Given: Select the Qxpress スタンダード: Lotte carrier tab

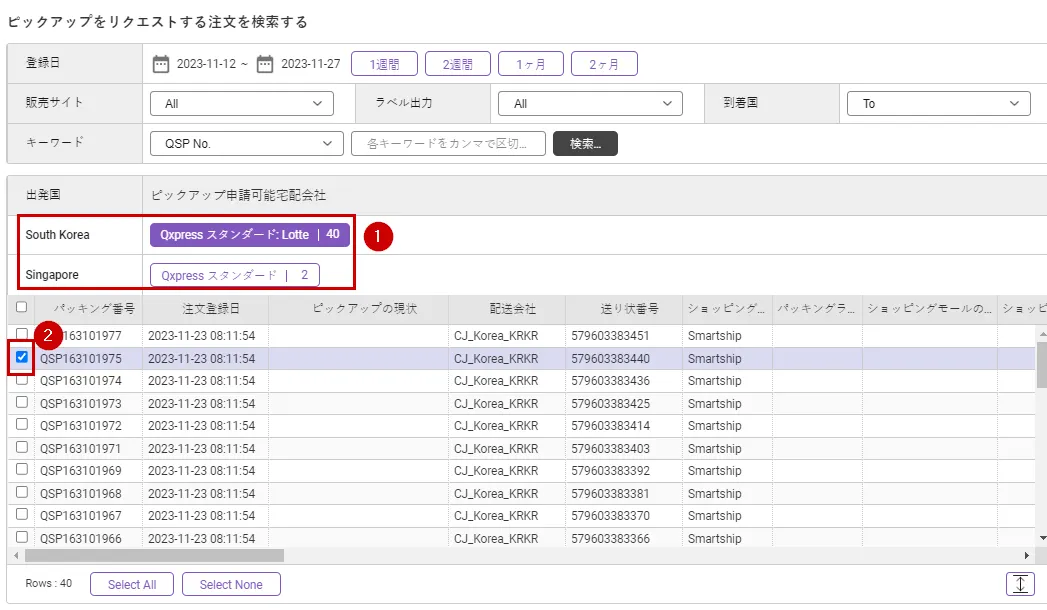Looking at the screenshot, I should pos(250,235).
